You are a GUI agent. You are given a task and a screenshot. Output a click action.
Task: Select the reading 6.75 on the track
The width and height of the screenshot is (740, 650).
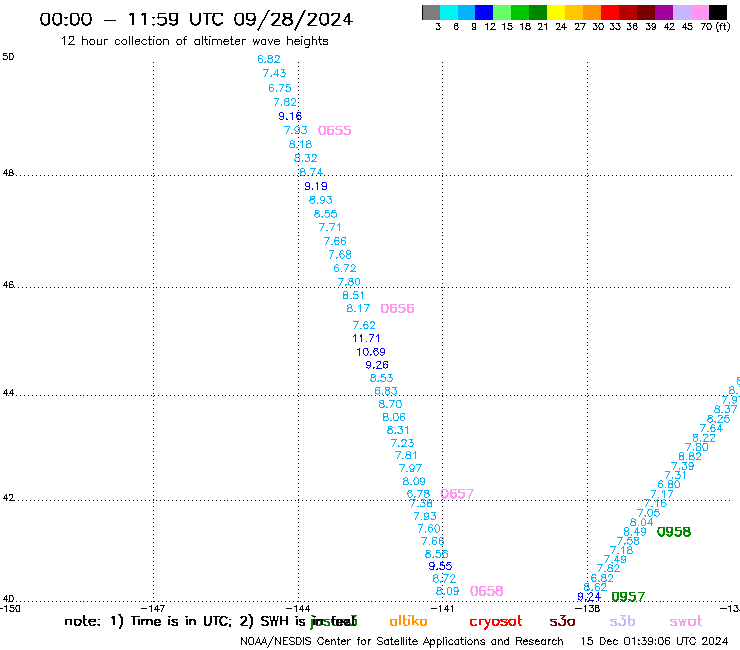(280, 88)
